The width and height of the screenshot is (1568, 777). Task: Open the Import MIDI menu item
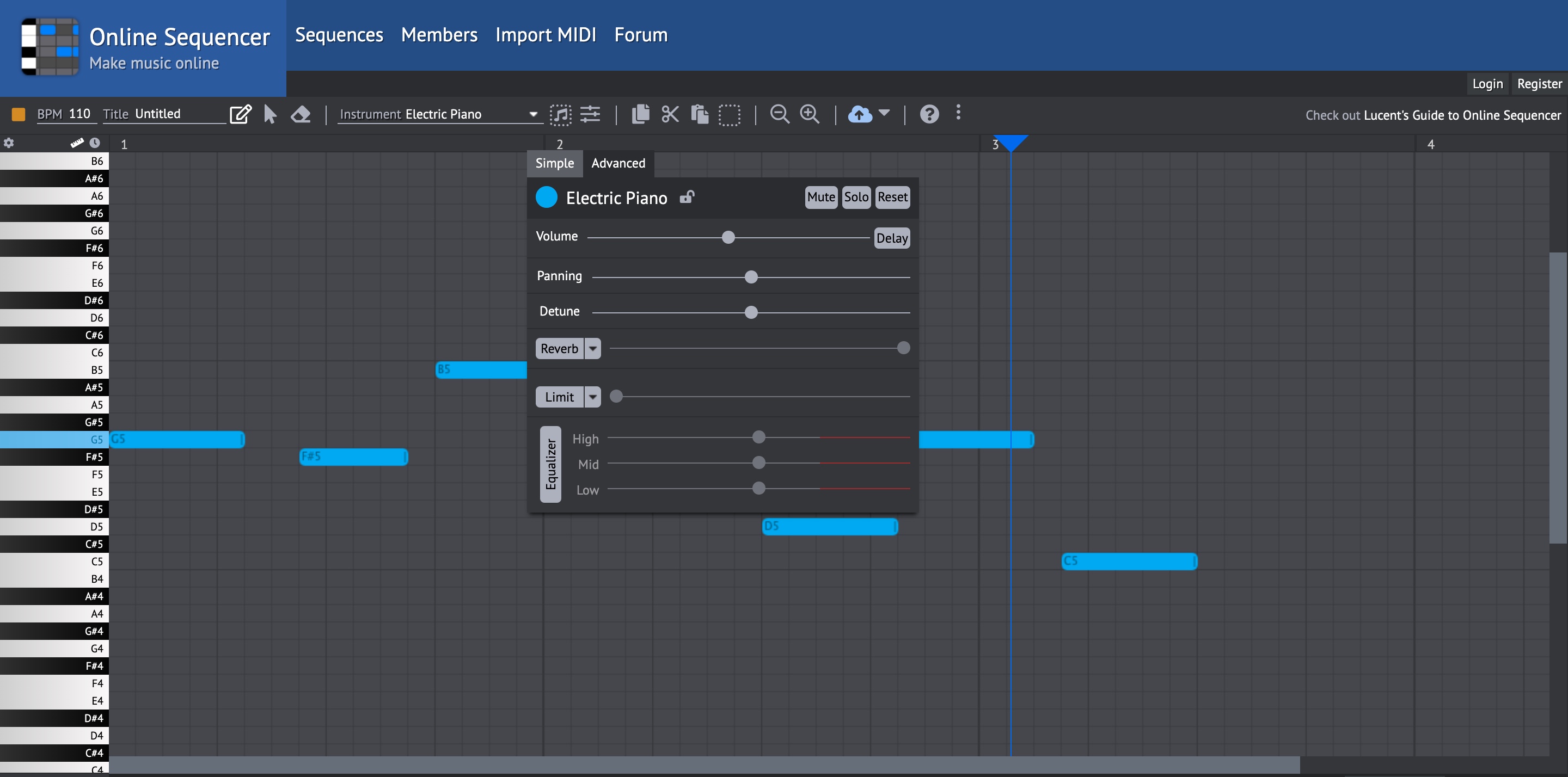tap(546, 35)
